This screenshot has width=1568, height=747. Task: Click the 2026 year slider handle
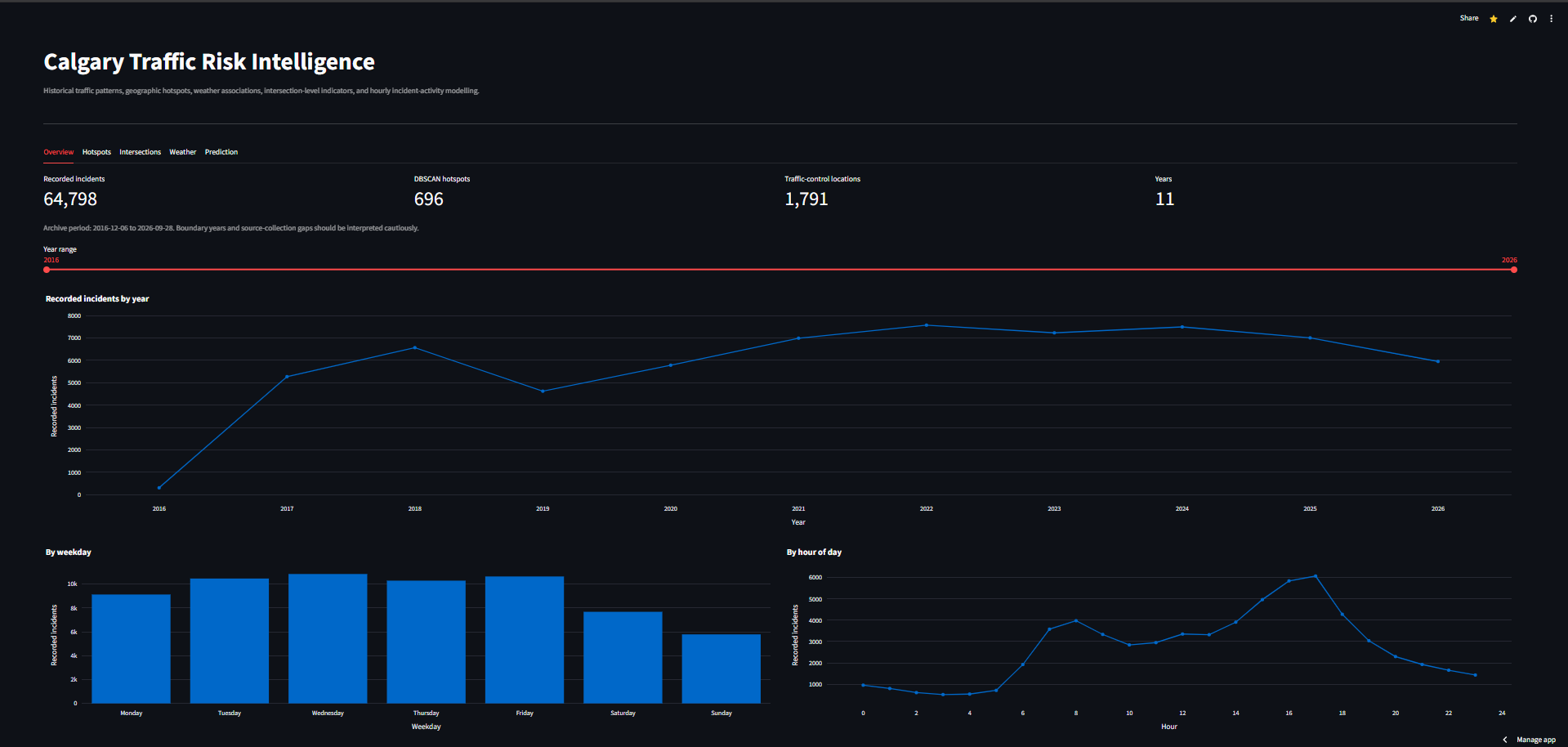[1513, 269]
